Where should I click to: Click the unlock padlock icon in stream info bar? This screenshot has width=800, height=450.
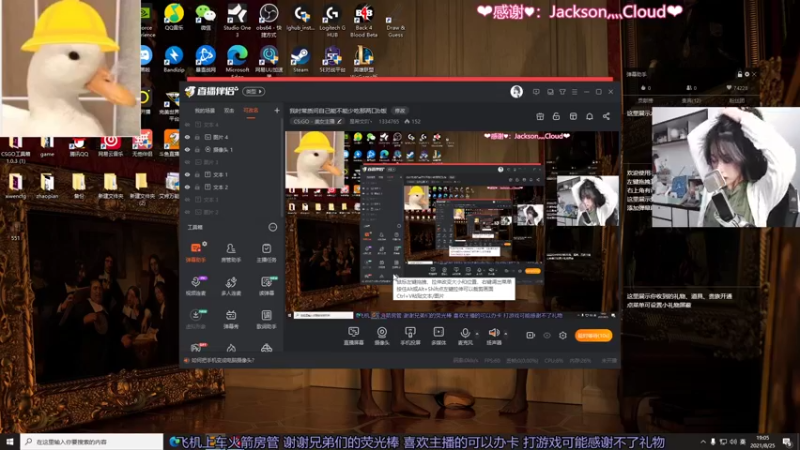click(556, 116)
